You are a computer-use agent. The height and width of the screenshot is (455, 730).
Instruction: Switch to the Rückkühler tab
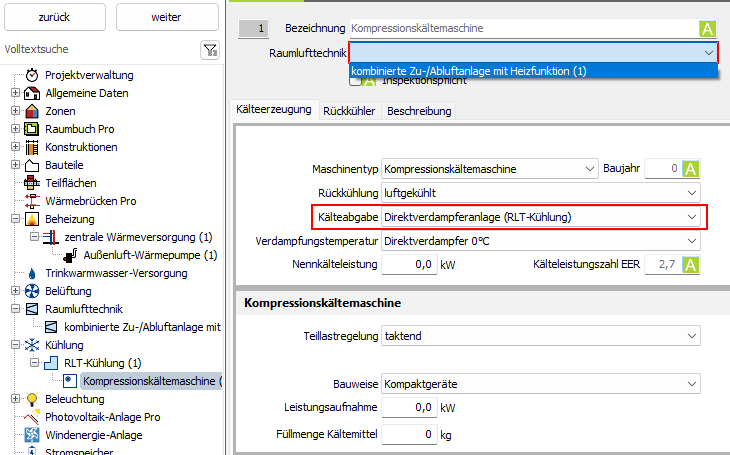[348, 111]
